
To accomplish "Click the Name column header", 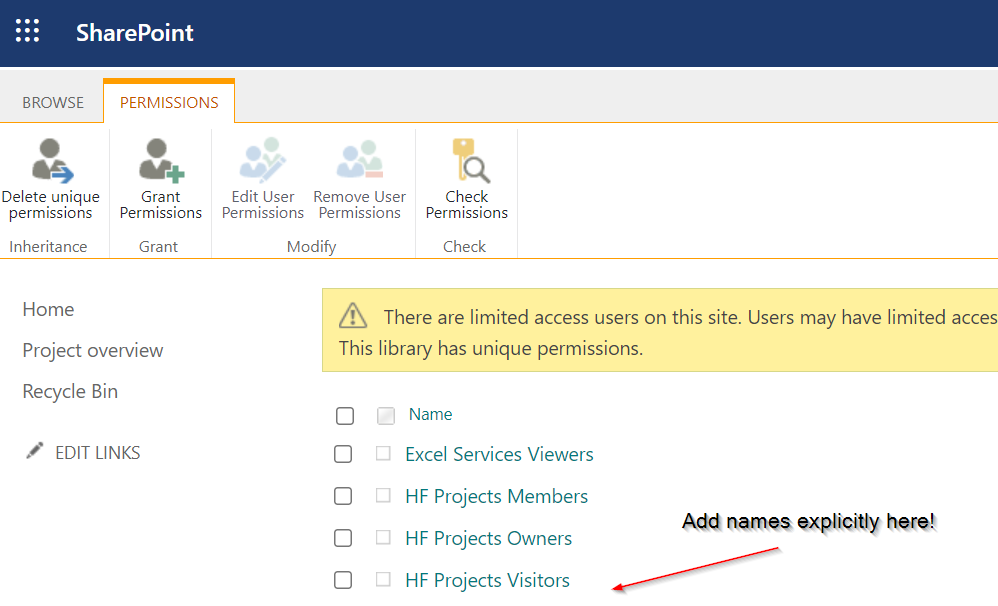I will pos(431,414).
